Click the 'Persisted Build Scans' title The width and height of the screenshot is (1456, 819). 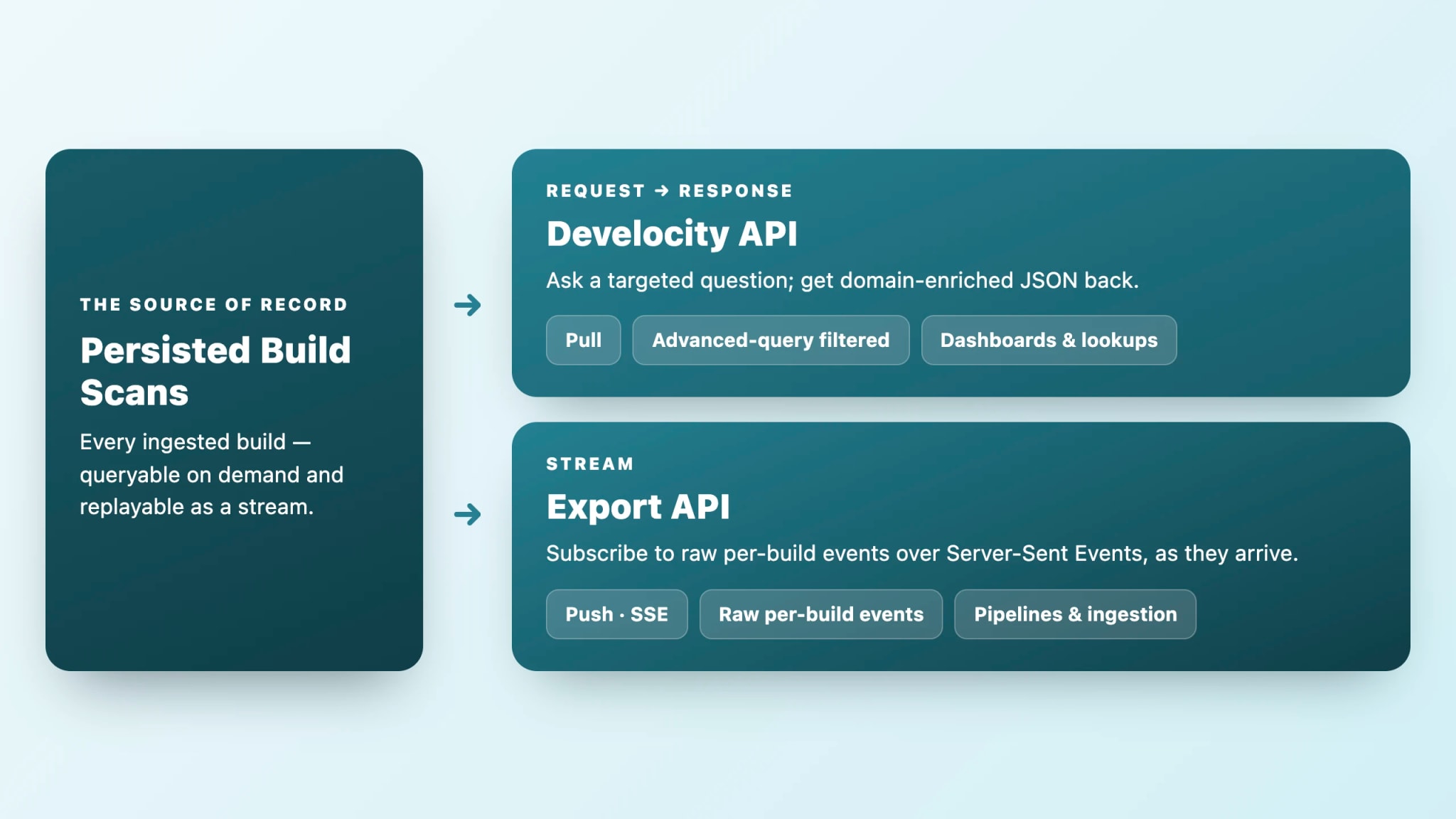(x=215, y=371)
